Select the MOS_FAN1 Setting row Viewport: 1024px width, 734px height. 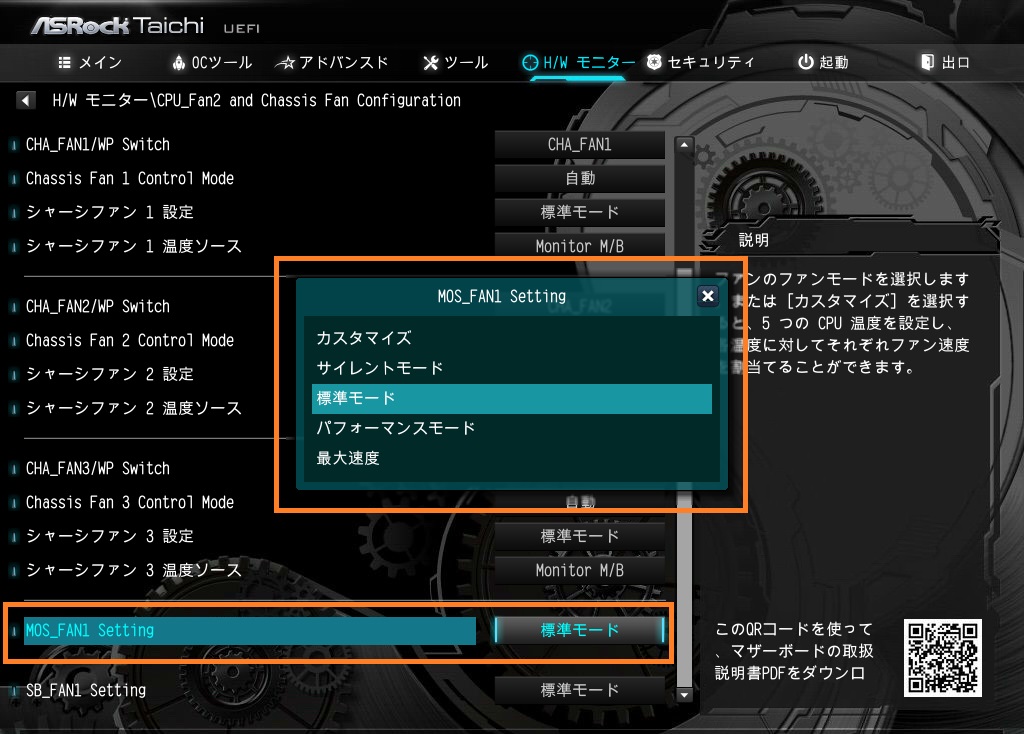[249, 631]
